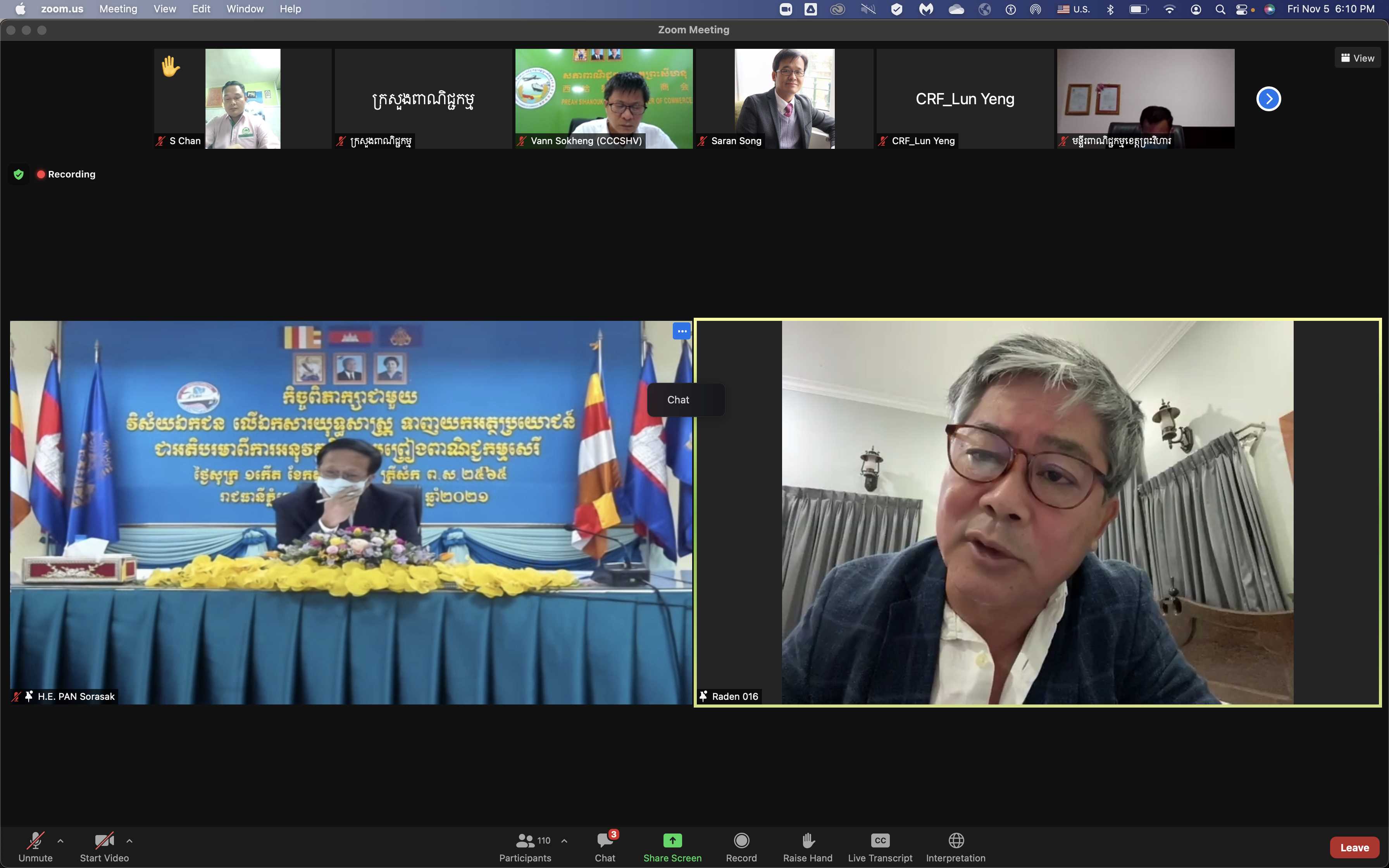This screenshot has width=1389, height=868.
Task: Click Raden 016 name label
Action: point(735,696)
